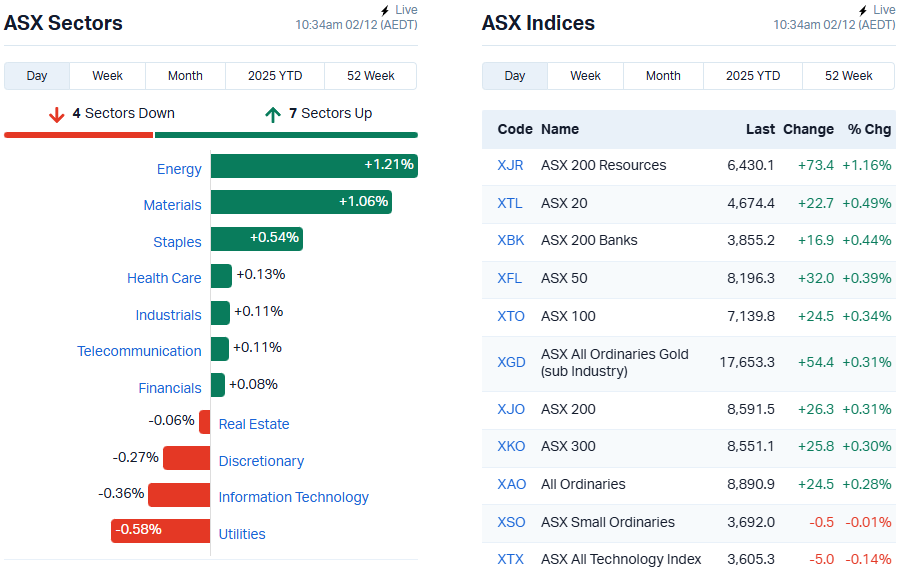The image size is (911, 572).
Task: Click the Utilities -0.58% red bar
Action: tap(160, 531)
